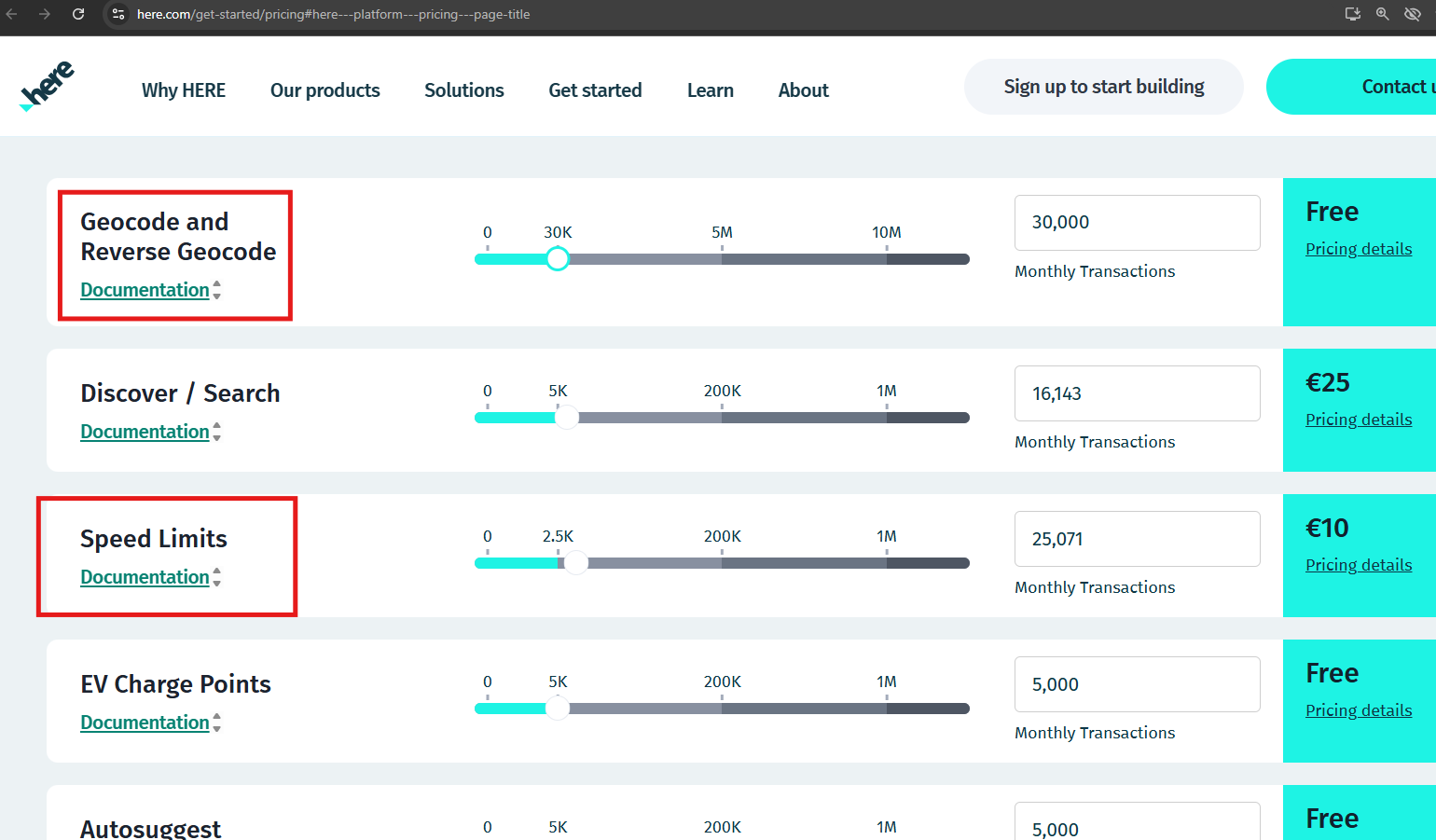Image resolution: width=1436 pixels, height=840 pixels.
Task: Open Geocode and Reverse Geocode Documentation link
Action: (145, 290)
